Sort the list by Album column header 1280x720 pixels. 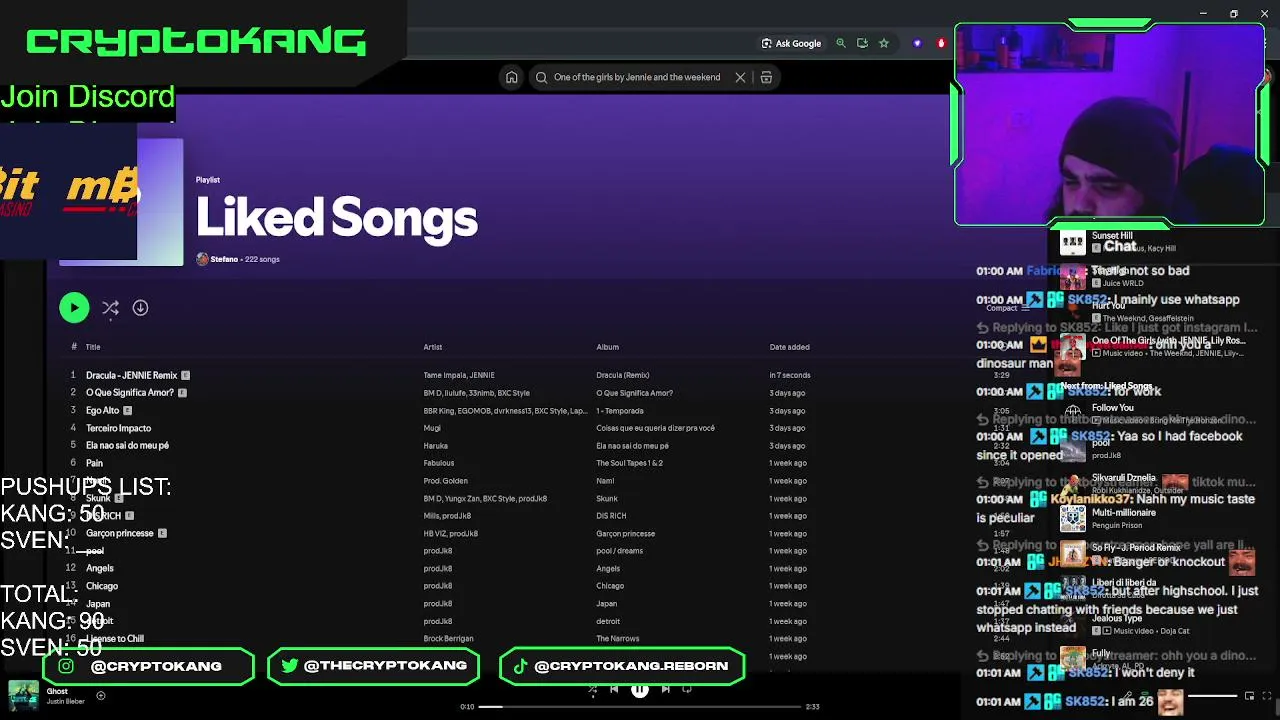pyautogui.click(x=607, y=347)
